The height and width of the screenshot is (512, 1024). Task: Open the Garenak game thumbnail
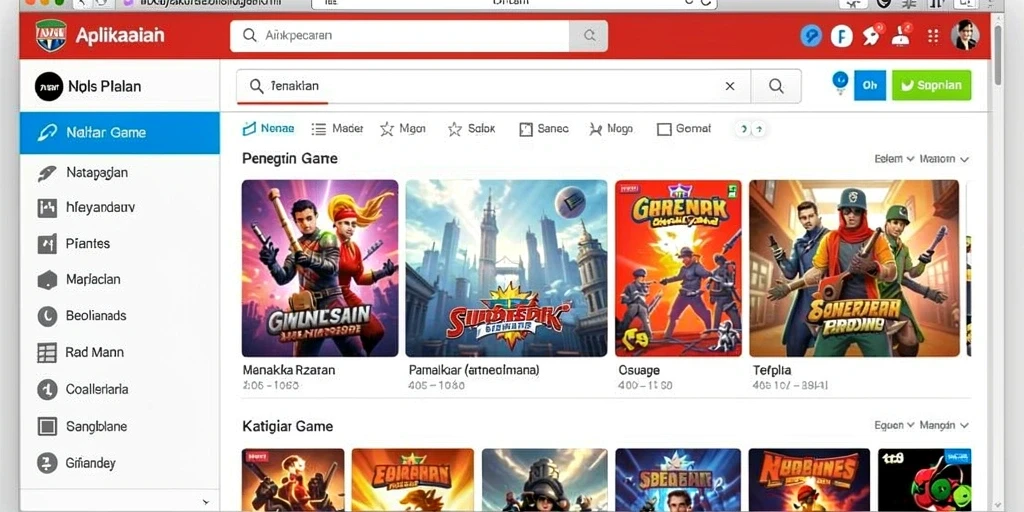point(678,268)
